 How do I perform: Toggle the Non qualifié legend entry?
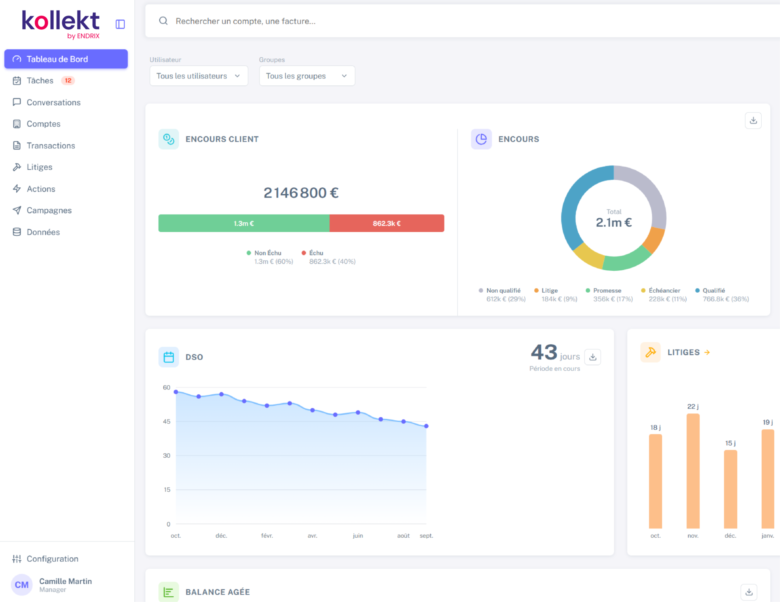coord(502,295)
